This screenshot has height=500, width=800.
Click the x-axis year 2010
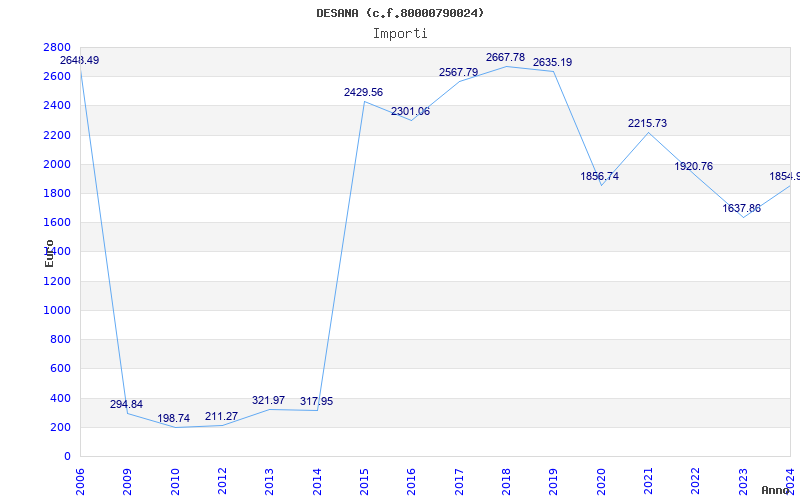point(175,482)
